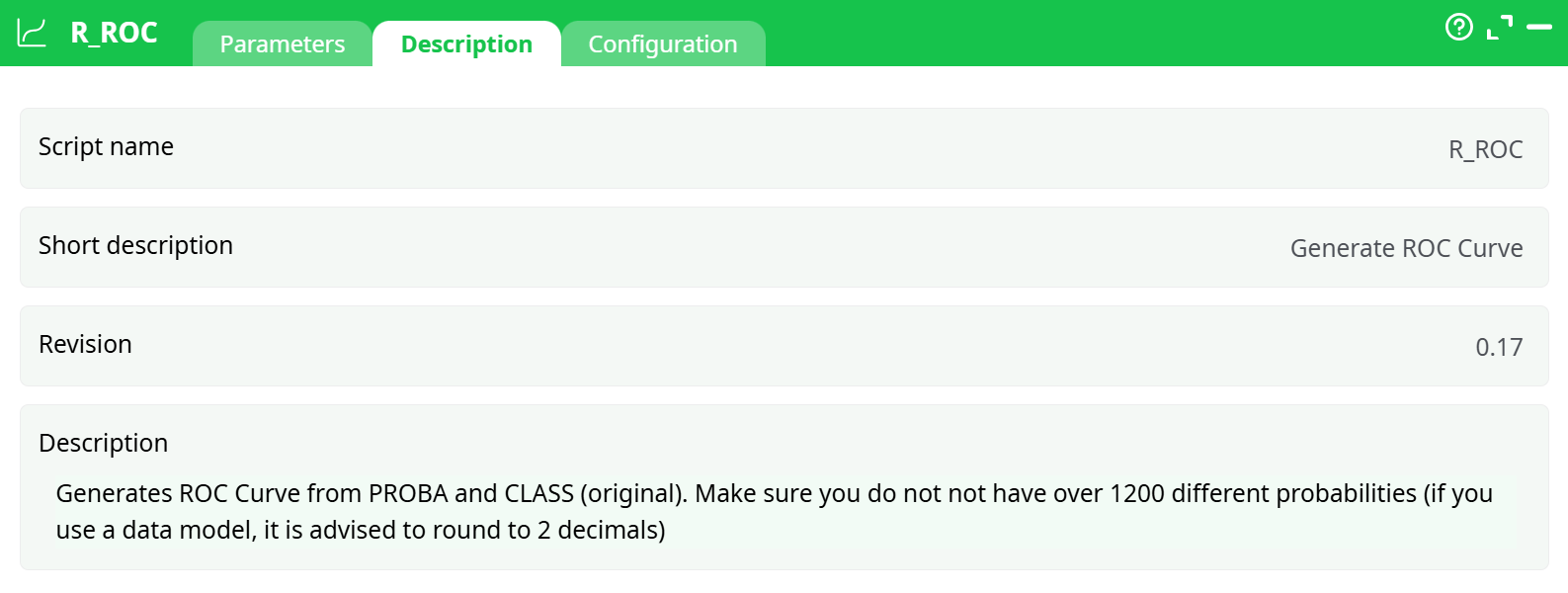Click the word CLASS in the description
Image resolution: width=1568 pixels, height=593 pixels.
coord(538,493)
